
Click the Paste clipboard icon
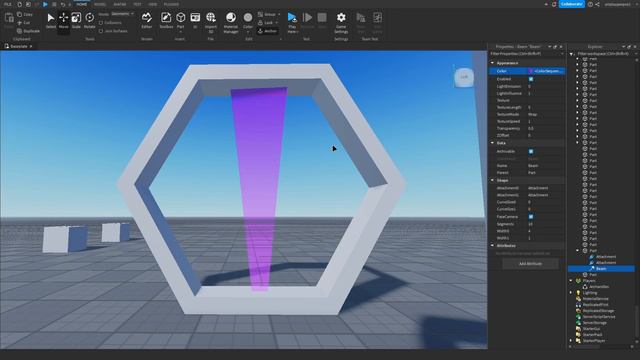coord(9,20)
